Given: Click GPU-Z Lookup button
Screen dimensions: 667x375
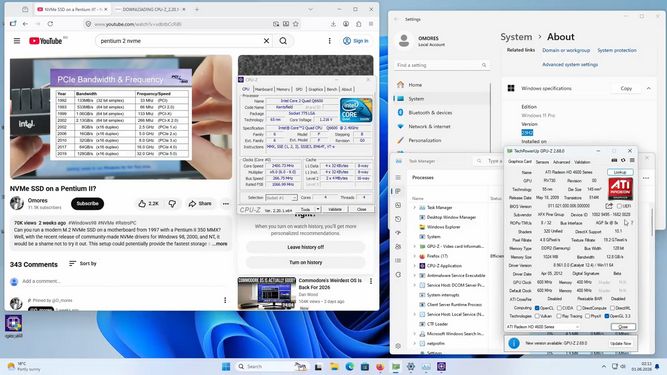Looking at the screenshot, I should 620,172.
